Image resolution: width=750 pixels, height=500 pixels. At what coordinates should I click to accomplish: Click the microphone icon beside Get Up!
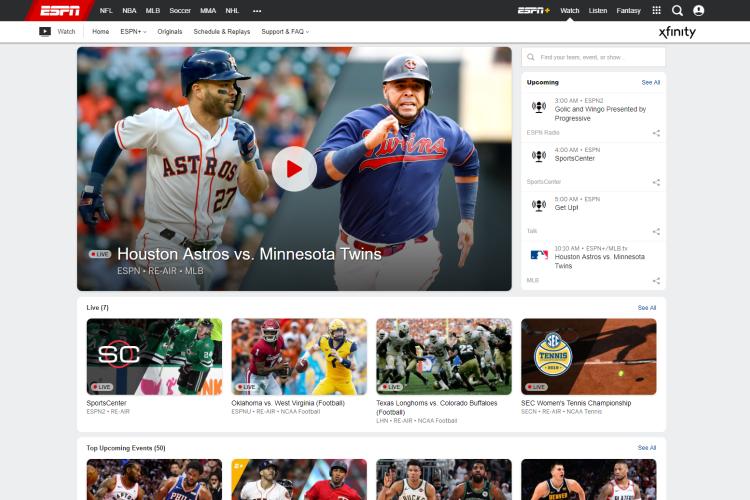tap(539, 206)
